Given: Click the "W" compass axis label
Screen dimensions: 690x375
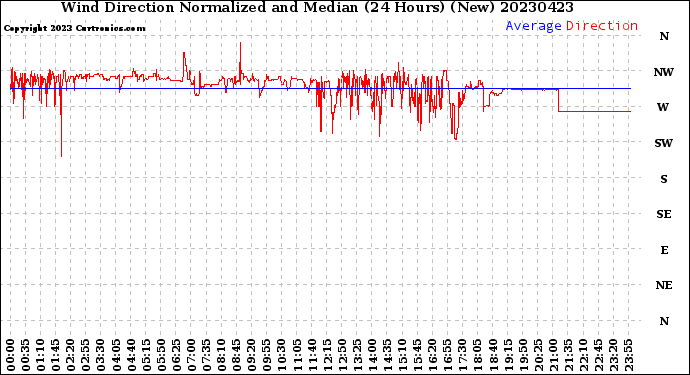Looking at the screenshot, I should point(663,107).
